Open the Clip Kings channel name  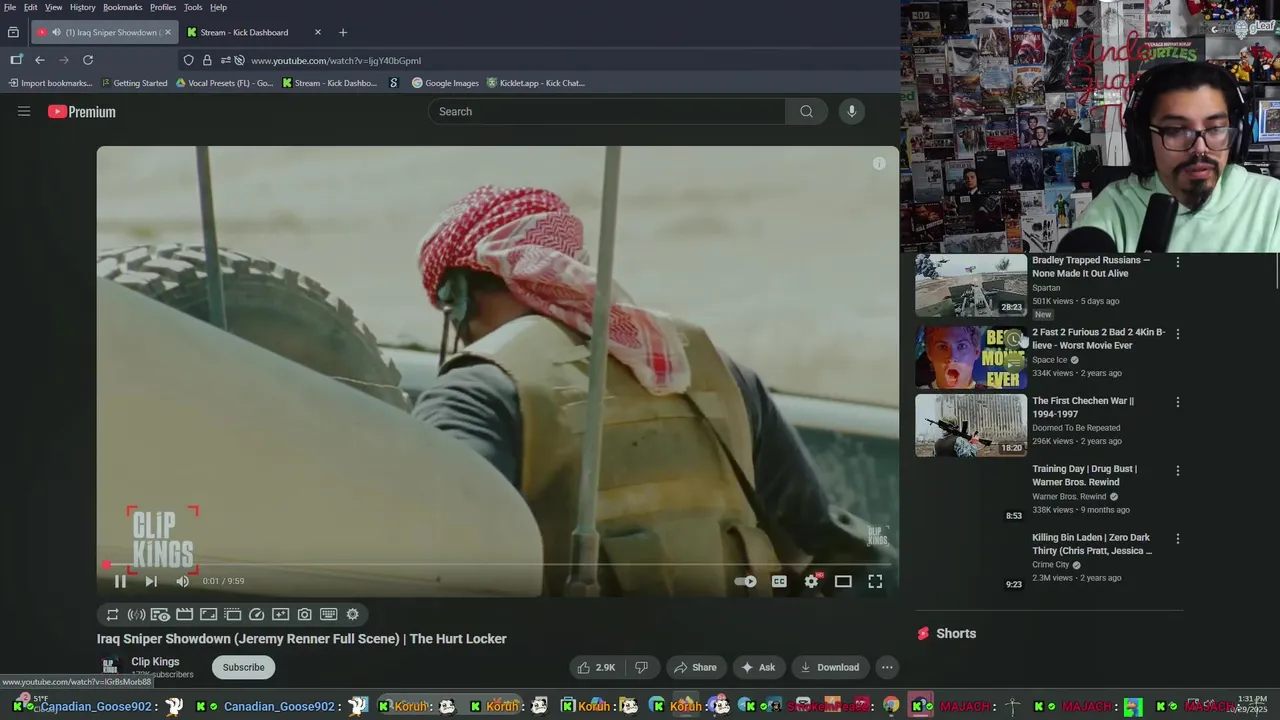155,662
